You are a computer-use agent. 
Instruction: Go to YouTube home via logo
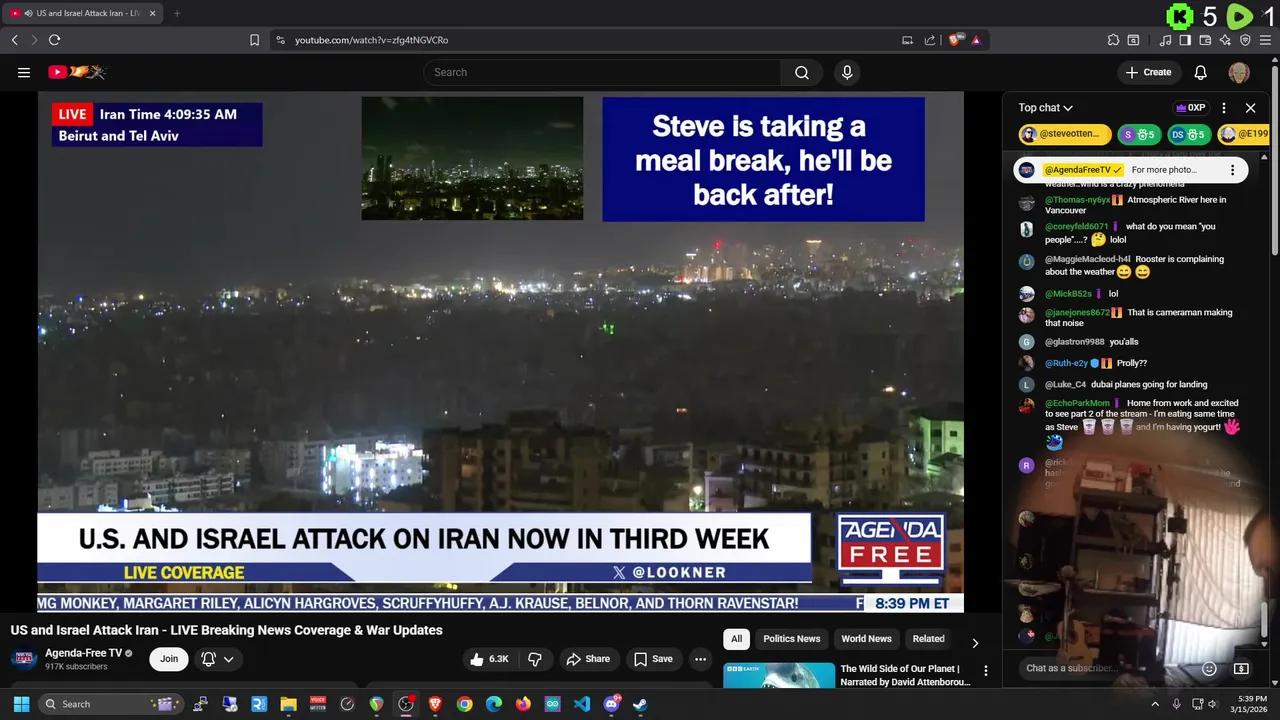click(77, 72)
